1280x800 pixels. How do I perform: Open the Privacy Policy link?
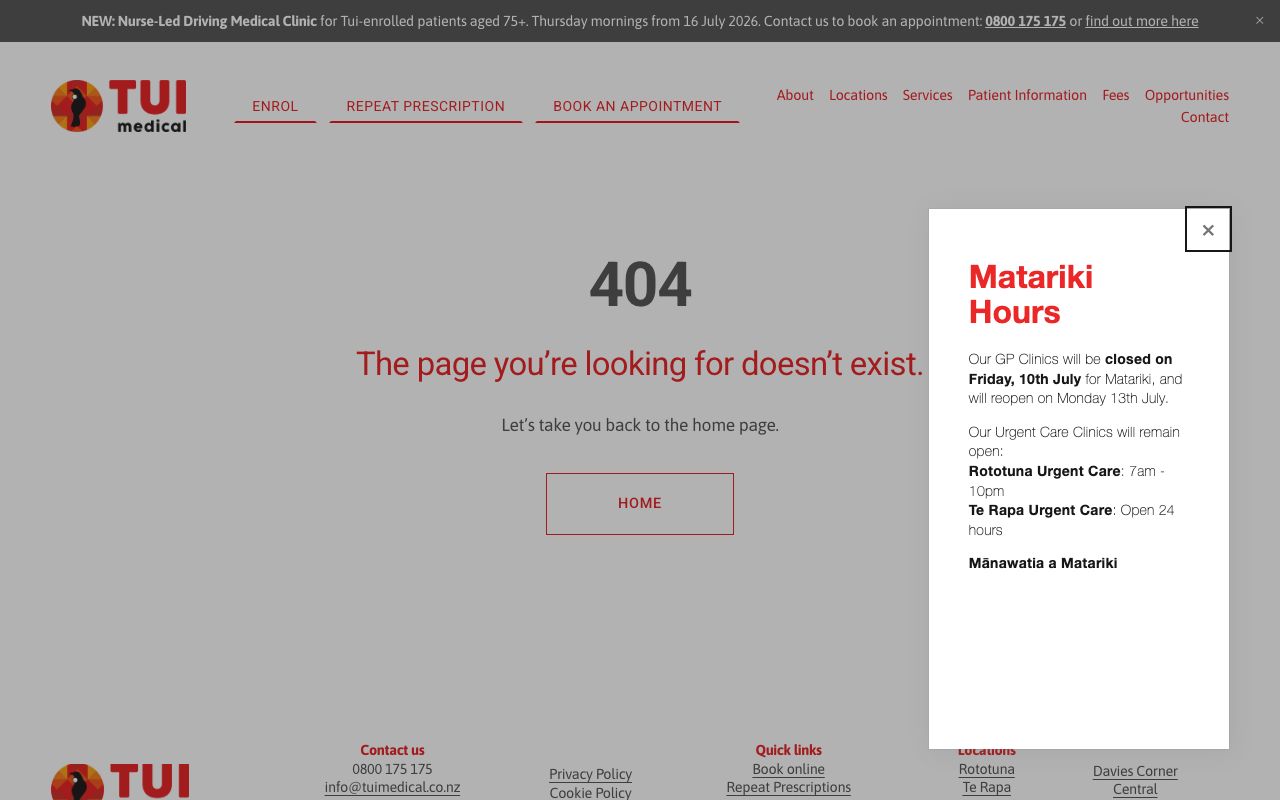pyautogui.click(x=590, y=774)
